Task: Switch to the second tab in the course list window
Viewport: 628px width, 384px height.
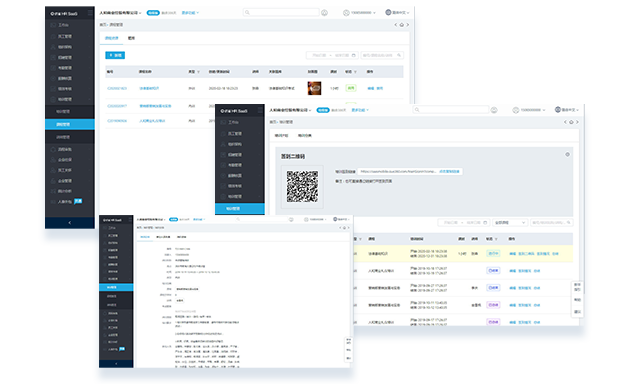Action: tap(131, 38)
